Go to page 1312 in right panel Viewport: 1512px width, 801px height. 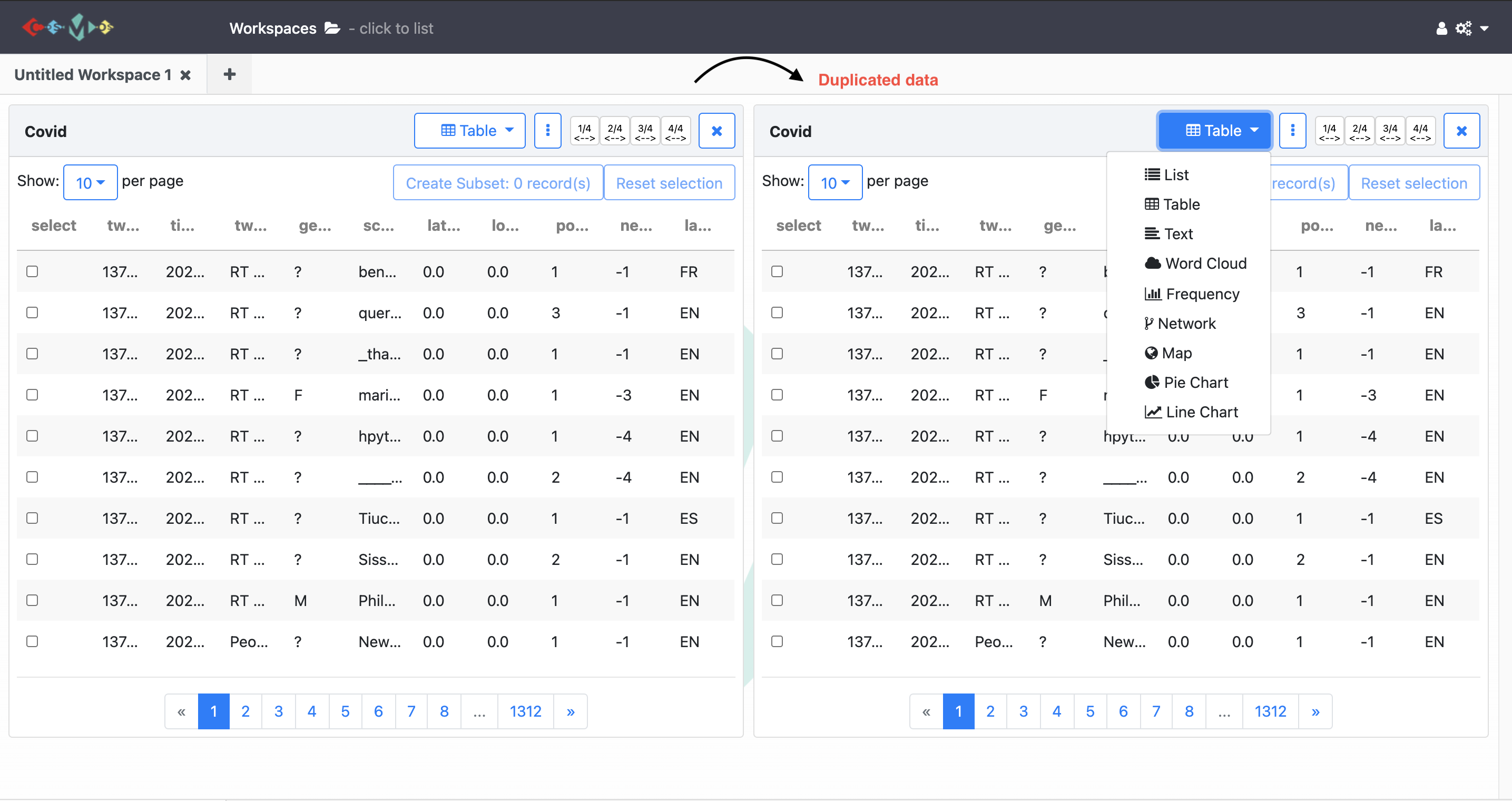[x=1270, y=711]
